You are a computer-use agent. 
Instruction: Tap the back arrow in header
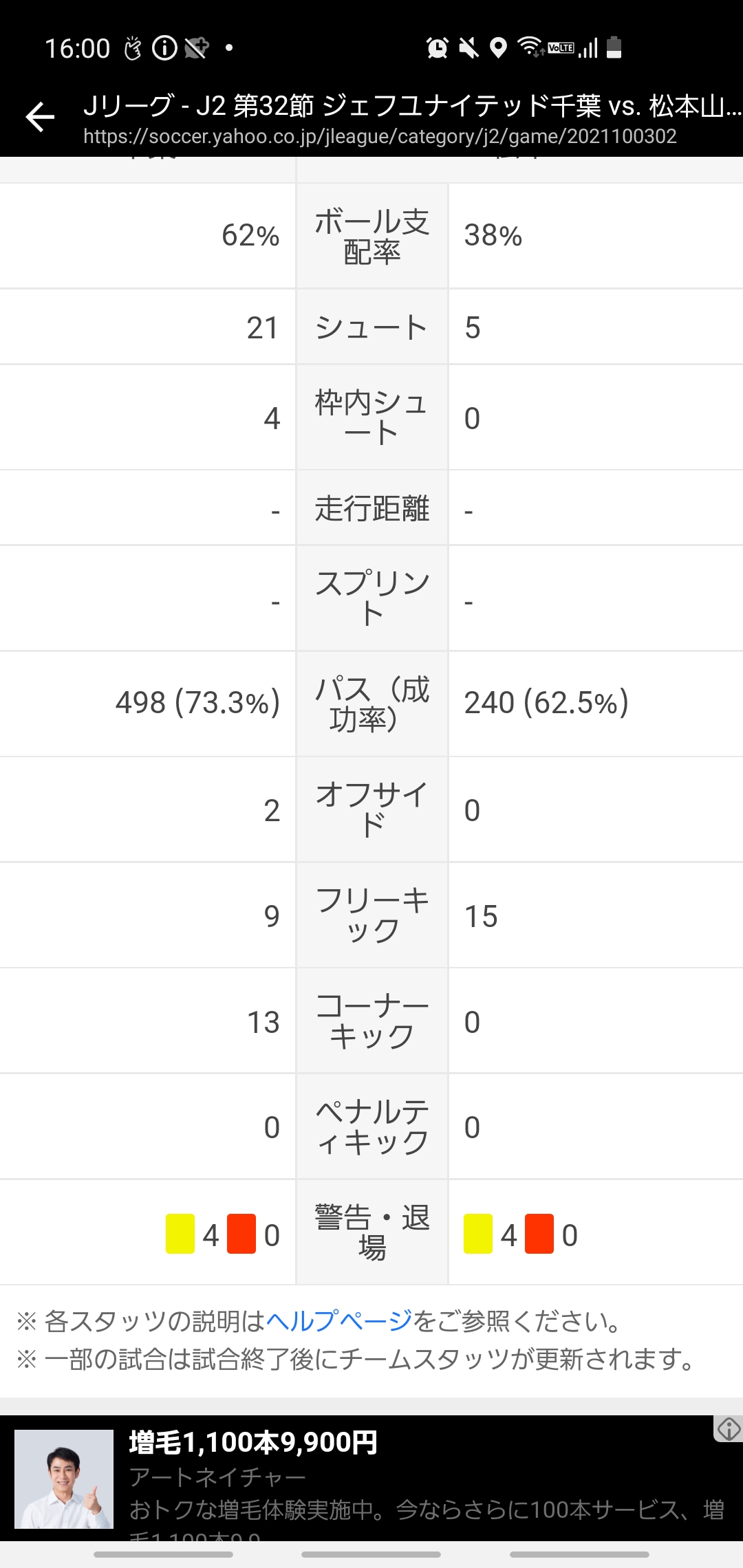pos(40,116)
